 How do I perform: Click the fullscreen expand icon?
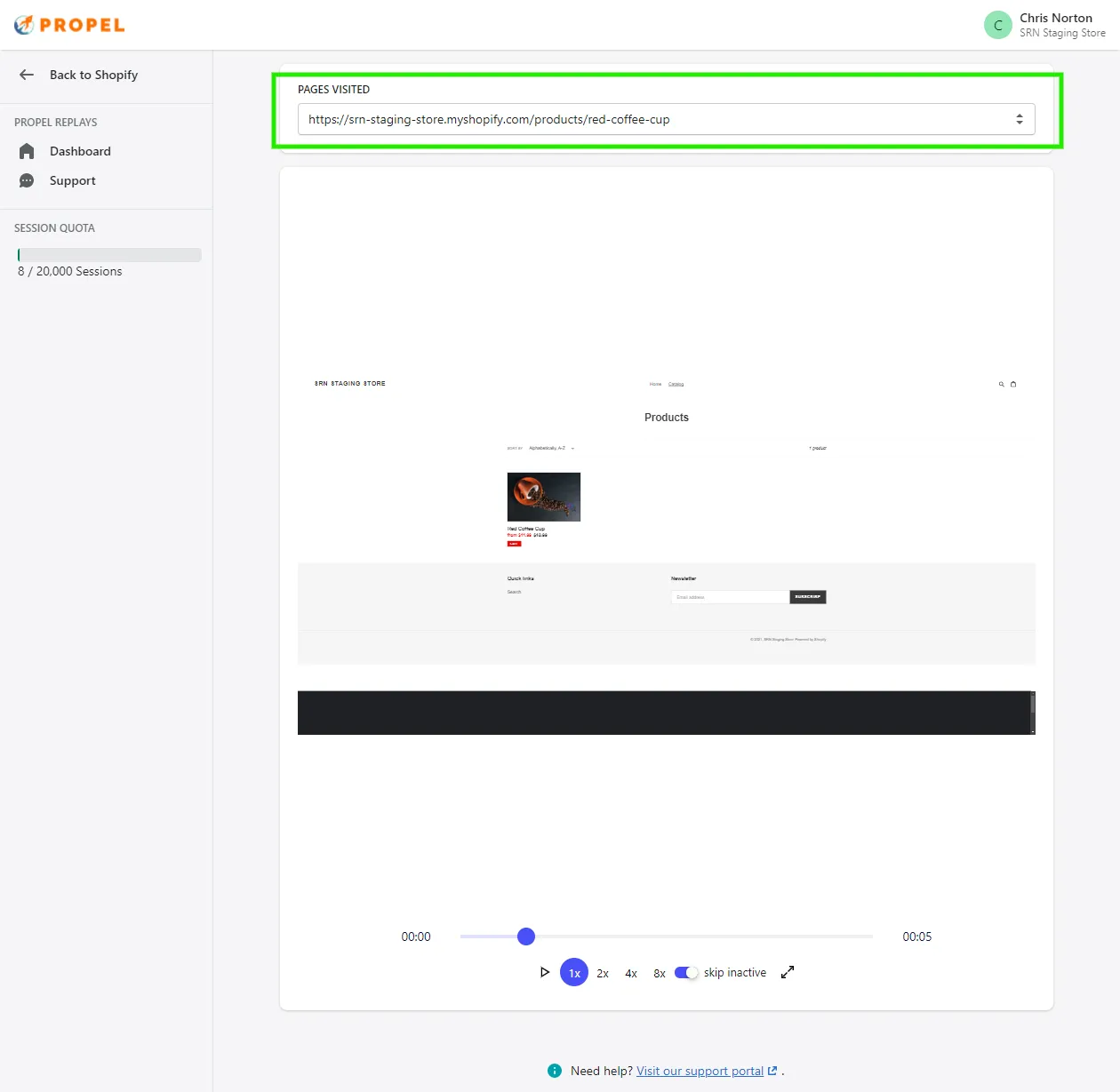(x=788, y=972)
